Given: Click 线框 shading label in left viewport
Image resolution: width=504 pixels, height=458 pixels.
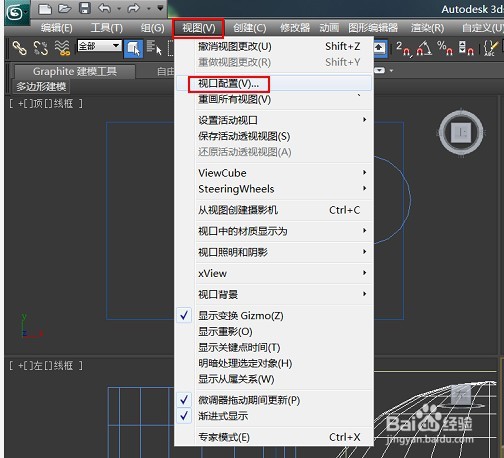Looking at the screenshot, I should point(63,366).
